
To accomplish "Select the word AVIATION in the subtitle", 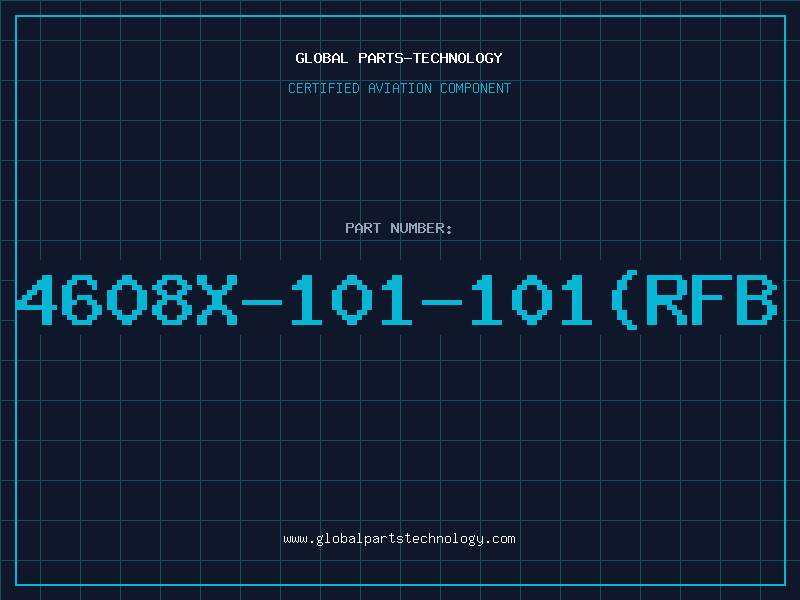I will tap(400, 88).
